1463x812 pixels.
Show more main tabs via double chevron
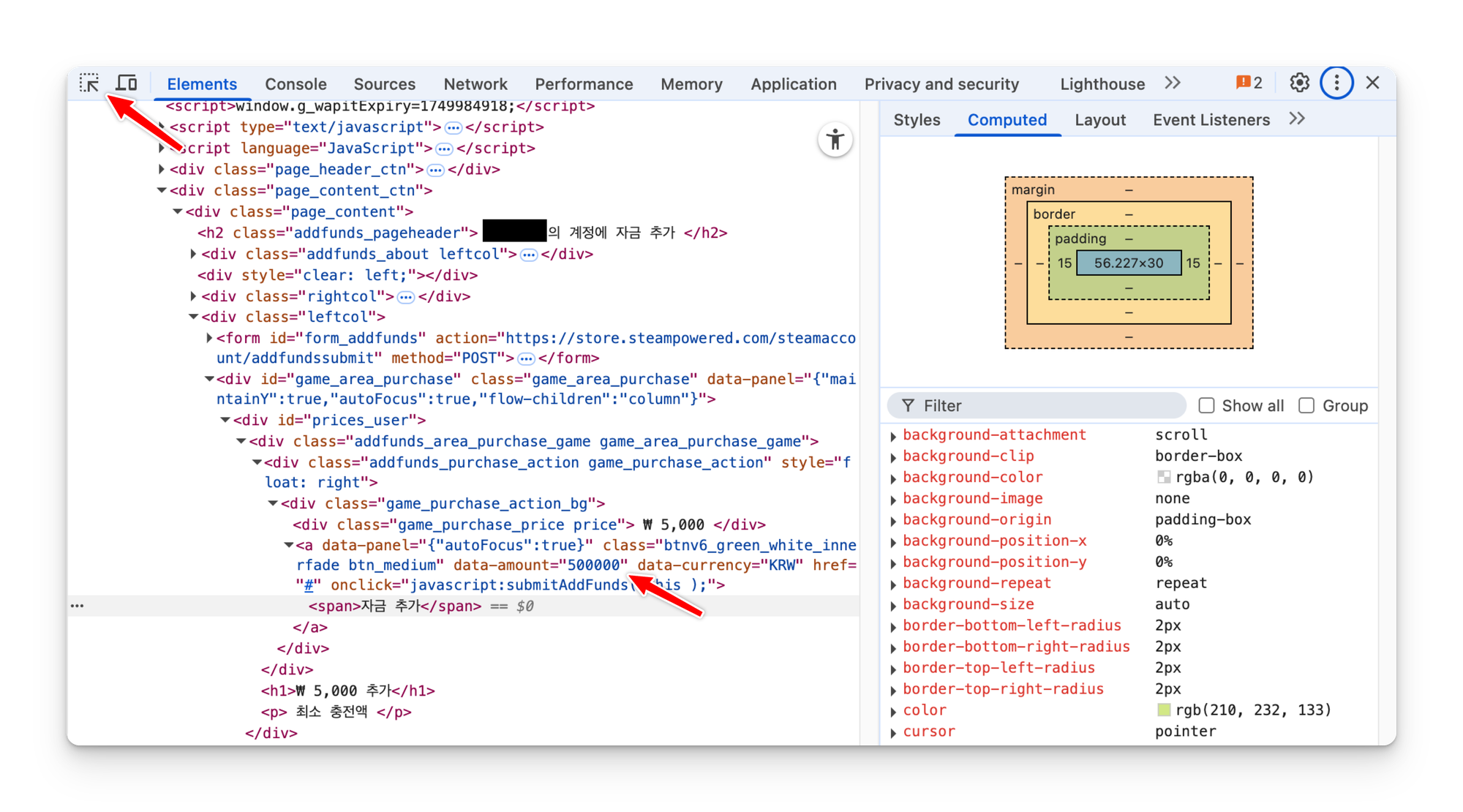point(1173,83)
